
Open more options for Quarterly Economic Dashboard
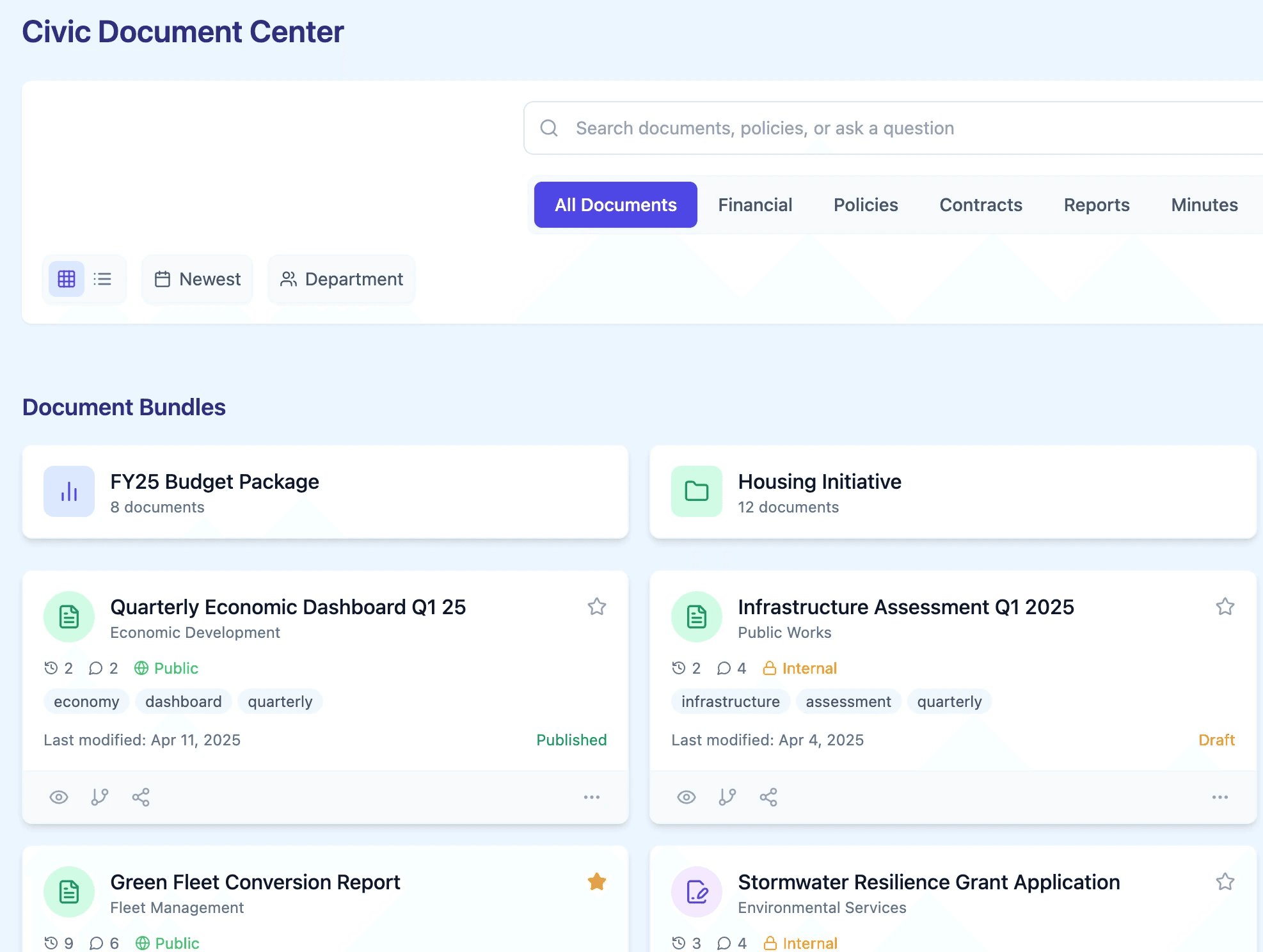tap(591, 797)
